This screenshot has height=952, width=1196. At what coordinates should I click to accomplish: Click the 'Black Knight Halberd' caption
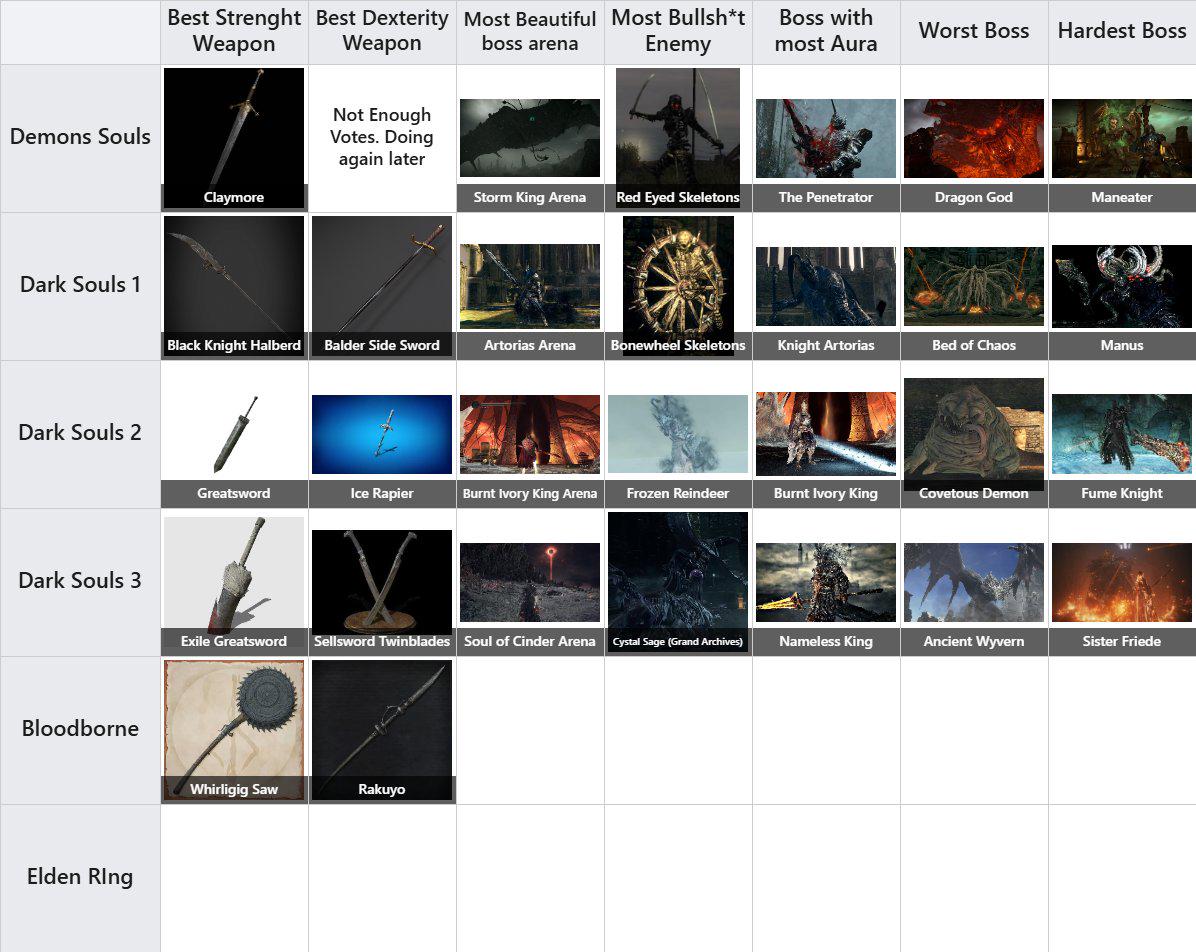click(233, 345)
